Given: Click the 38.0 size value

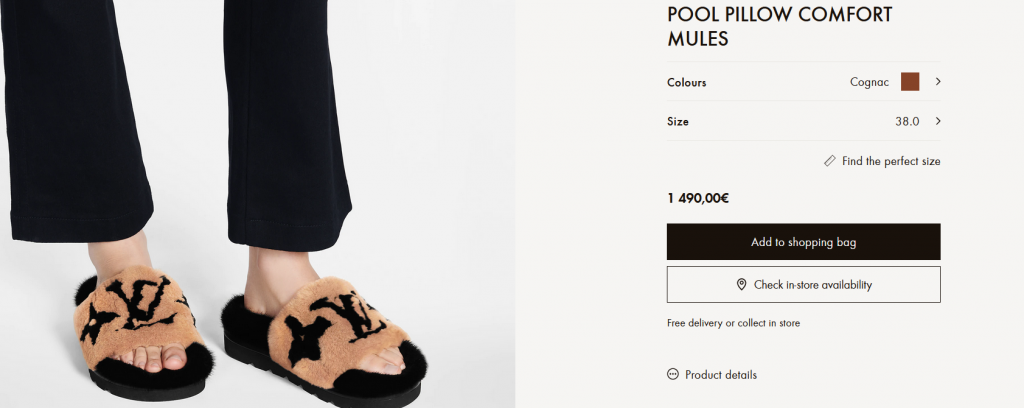Looking at the screenshot, I should click(907, 121).
